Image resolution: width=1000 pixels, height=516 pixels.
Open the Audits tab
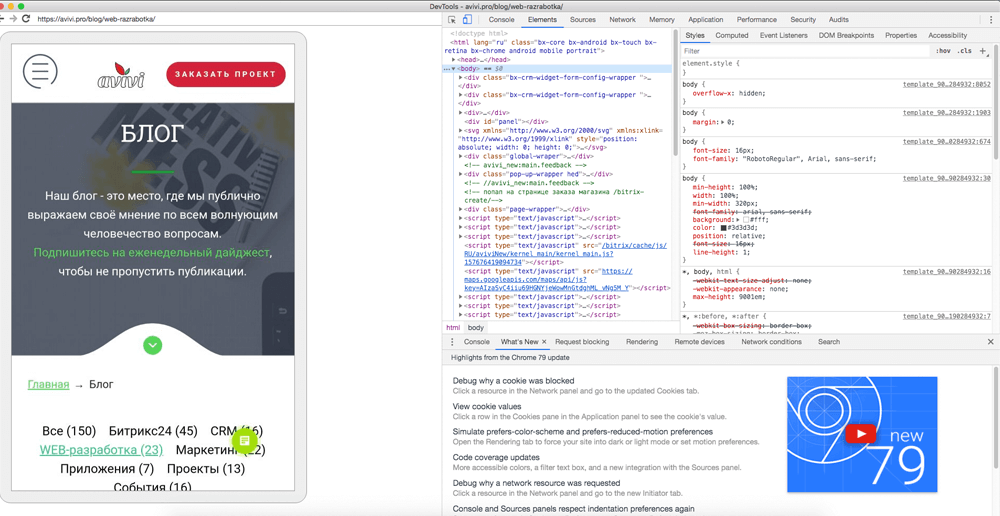839,20
